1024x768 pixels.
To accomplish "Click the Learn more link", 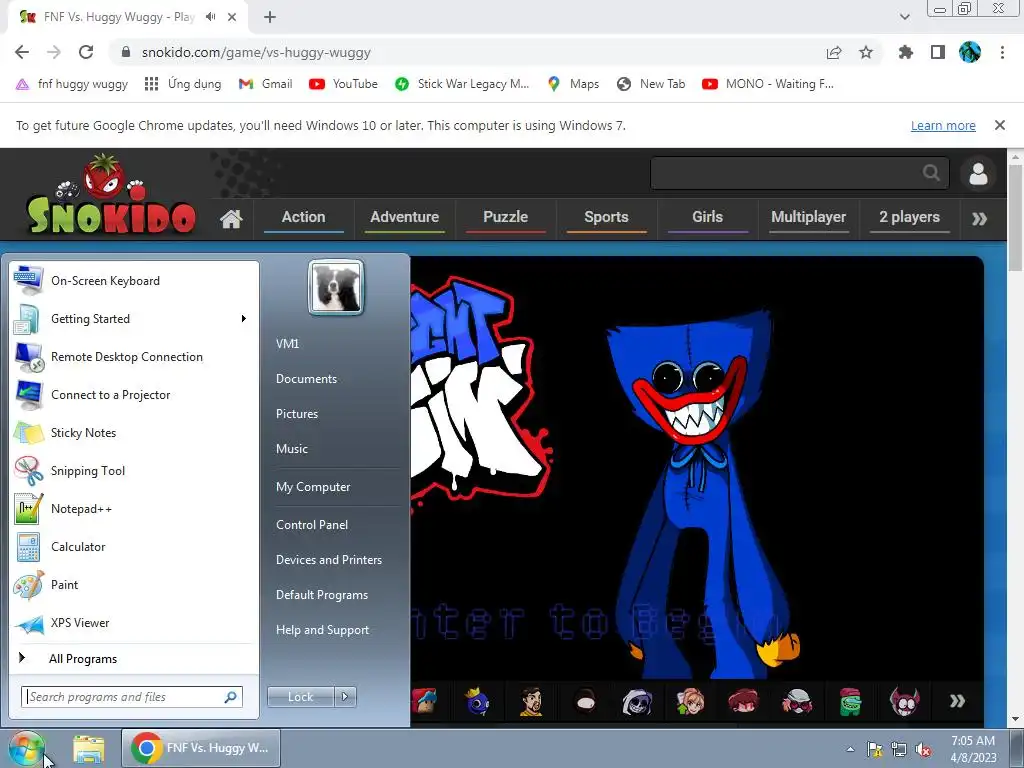I will (x=943, y=125).
